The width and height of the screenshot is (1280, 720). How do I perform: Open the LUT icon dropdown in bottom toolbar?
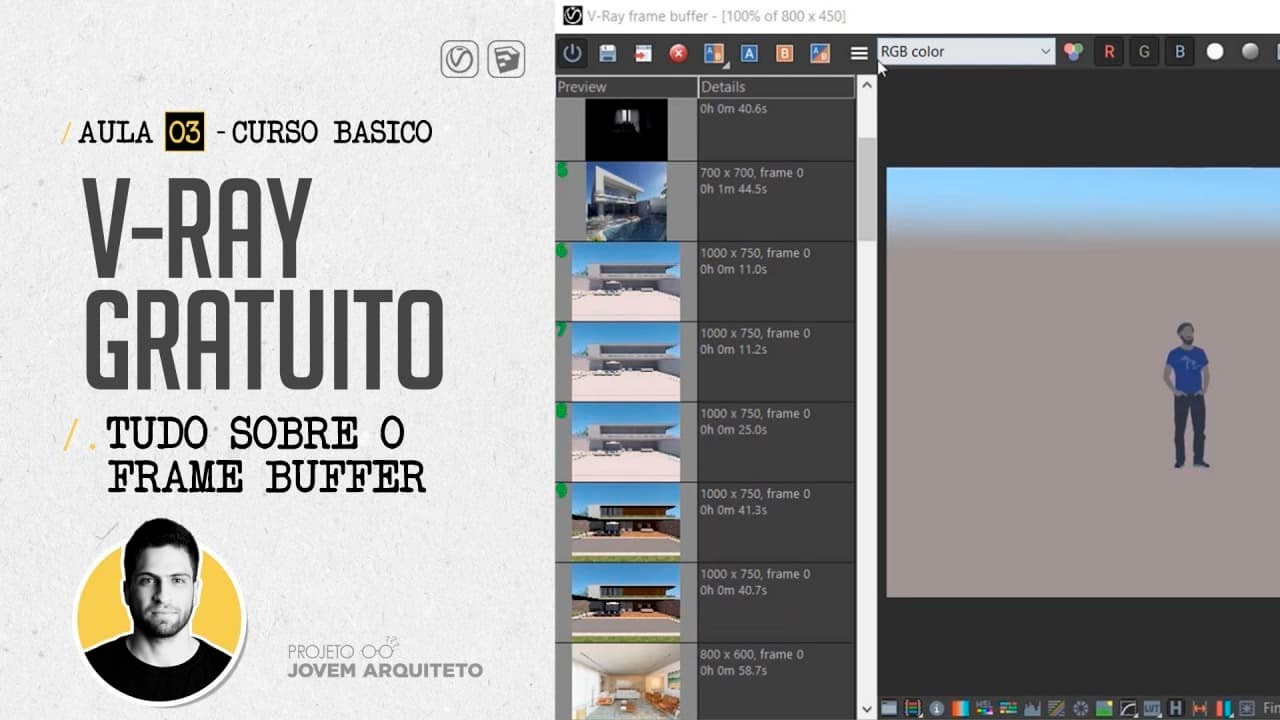1151,708
